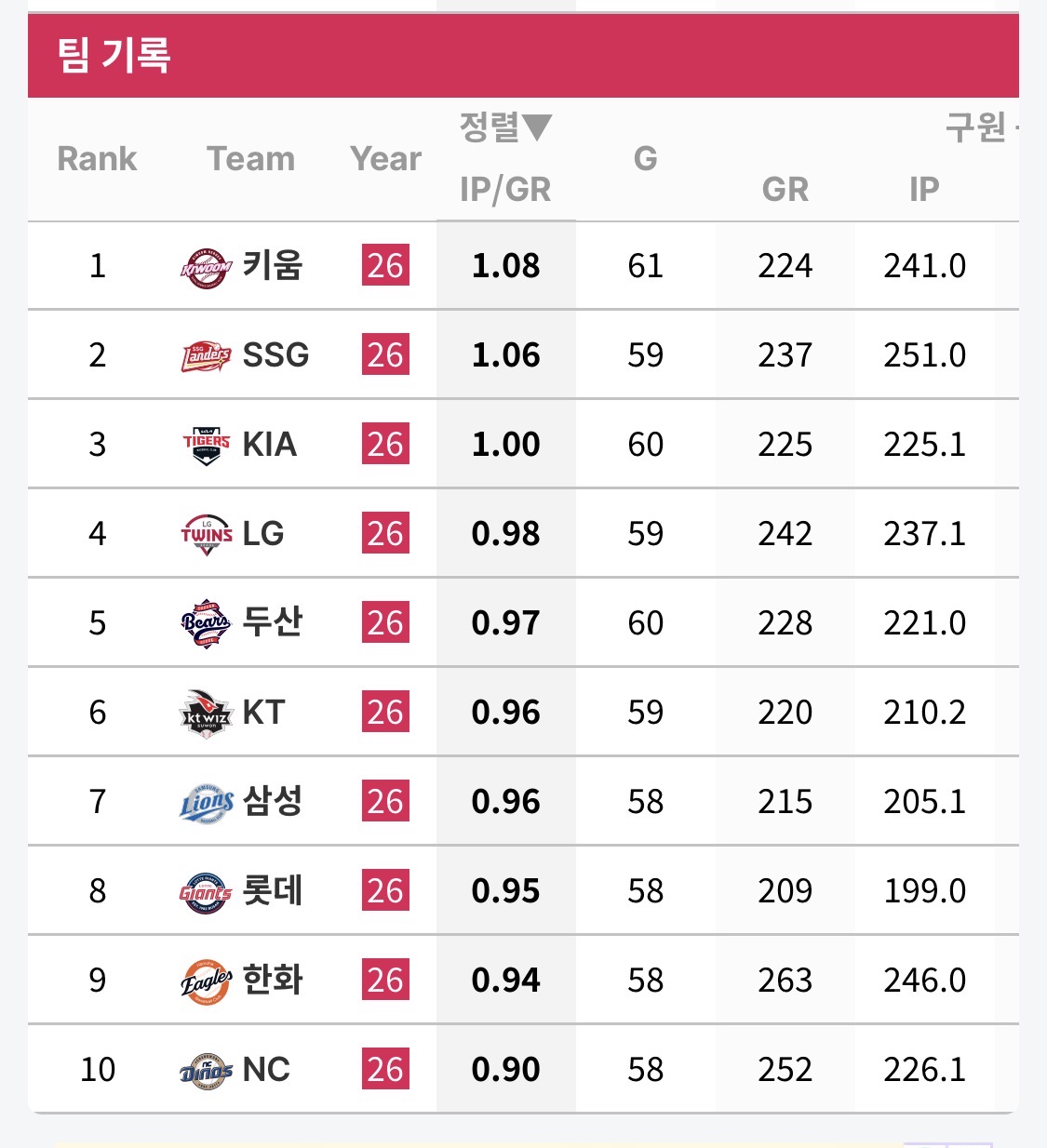Viewport: 1047px width, 1148px height.
Task: Click the KIA Tigers team logo
Action: pyautogui.click(x=206, y=445)
